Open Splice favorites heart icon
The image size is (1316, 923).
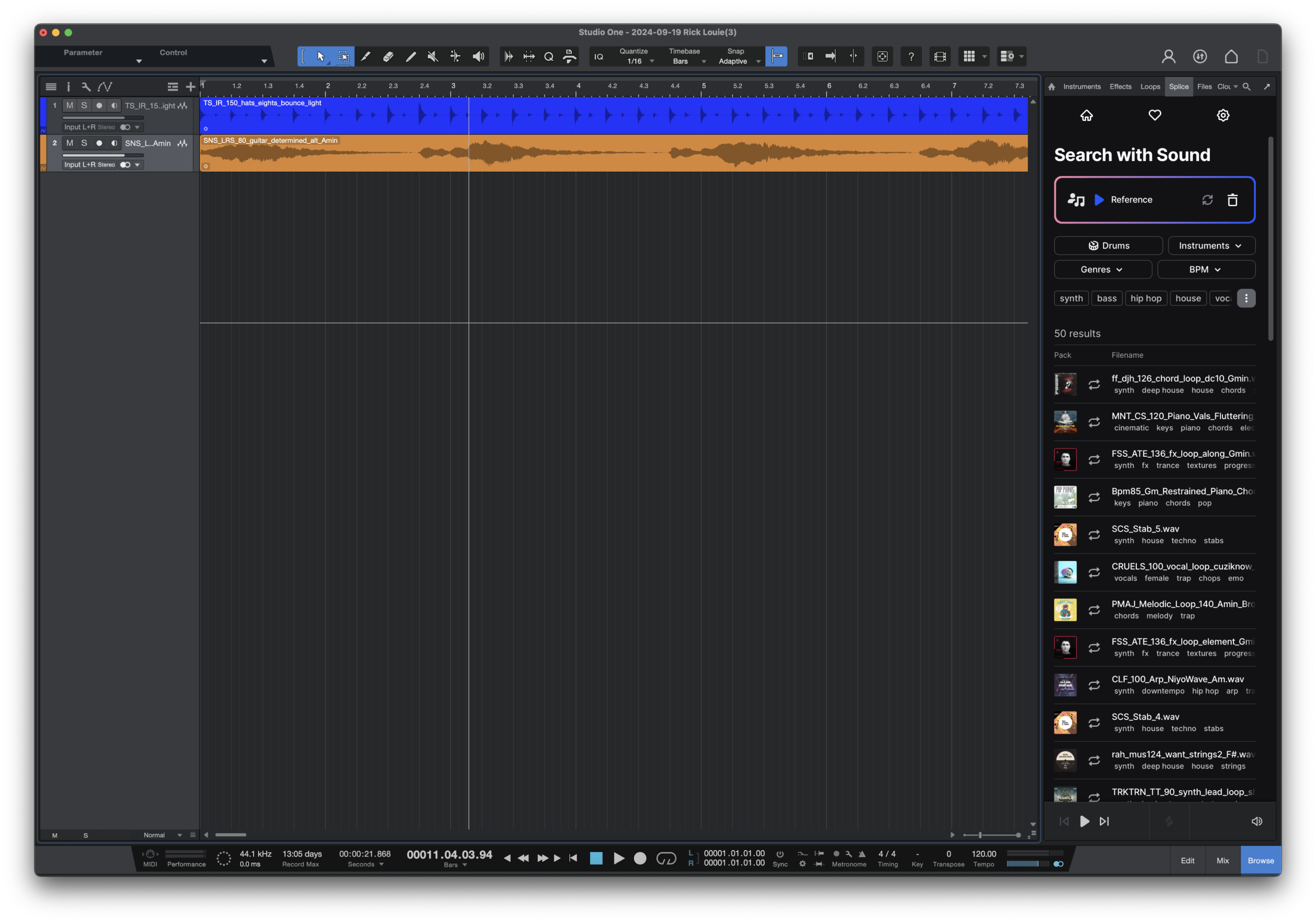coord(1154,115)
